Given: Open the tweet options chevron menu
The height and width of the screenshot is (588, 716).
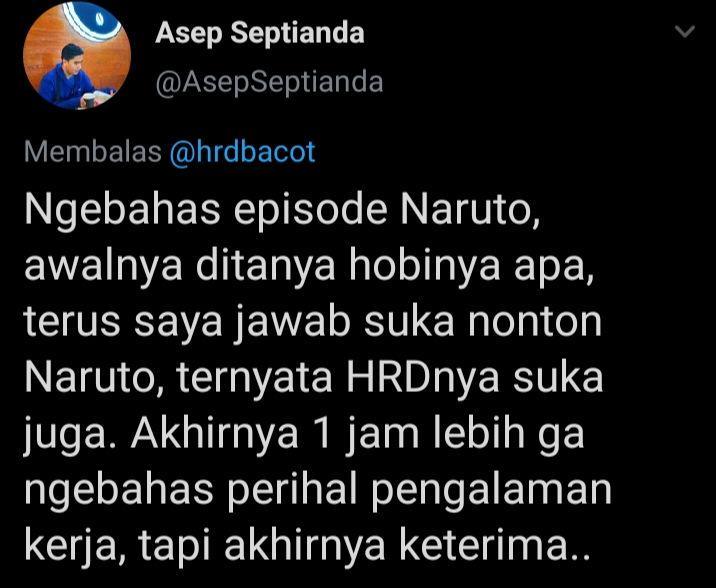Looking at the screenshot, I should (x=684, y=32).
